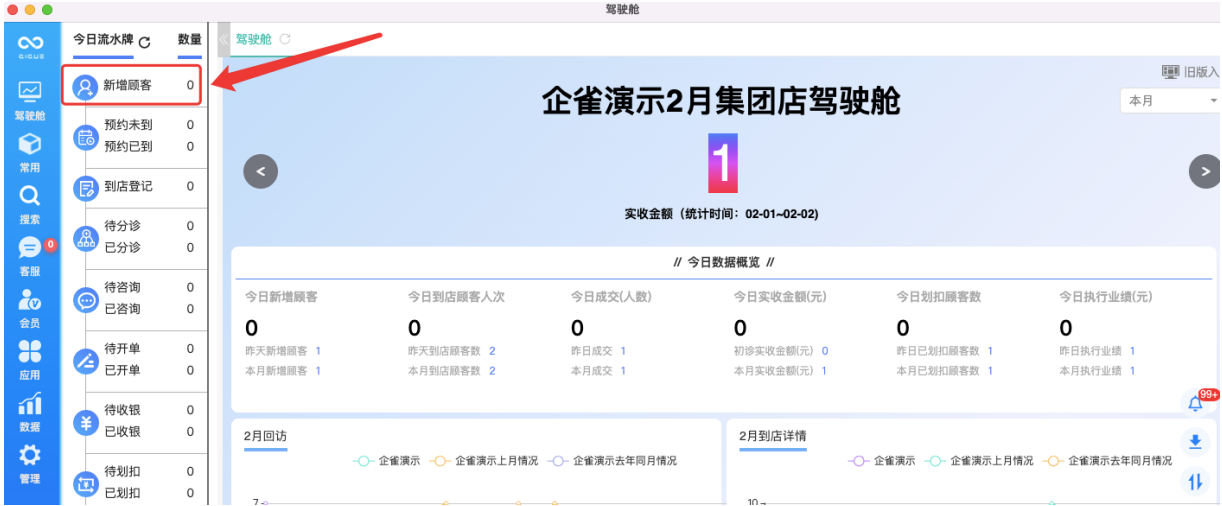Click the 开单 pencil icon
Screen dimensions: 1222x506
[x=86, y=361]
